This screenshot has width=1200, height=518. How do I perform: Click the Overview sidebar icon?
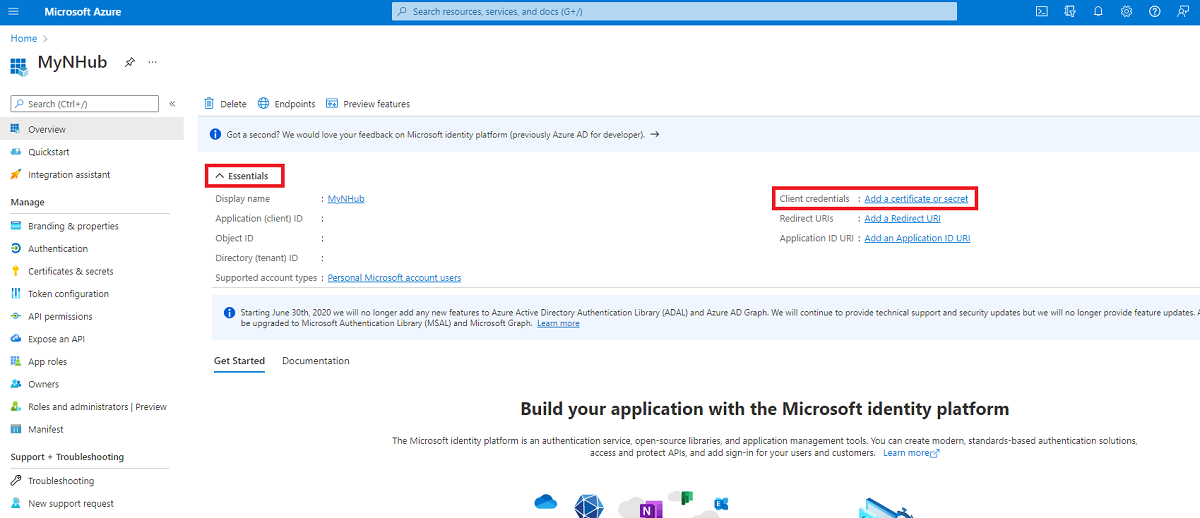click(x=16, y=129)
